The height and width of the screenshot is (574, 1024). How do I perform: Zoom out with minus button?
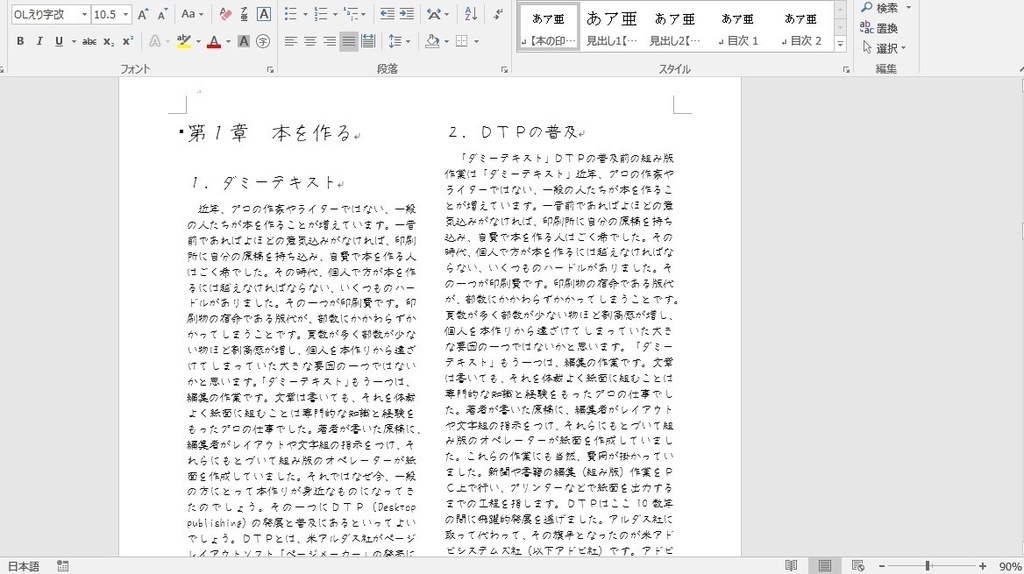(882, 566)
